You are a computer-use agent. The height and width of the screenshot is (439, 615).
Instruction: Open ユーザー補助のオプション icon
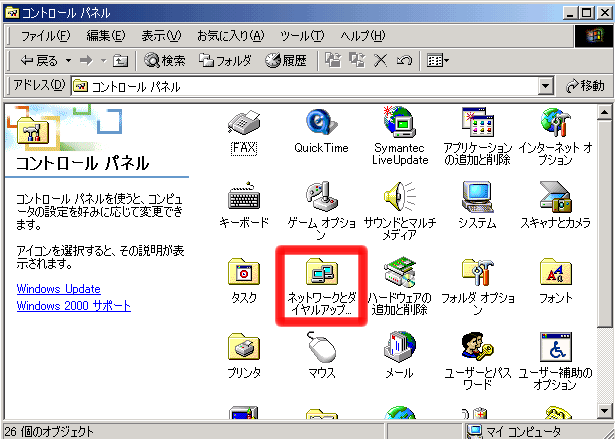pyautogui.click(x=555, y=361)
